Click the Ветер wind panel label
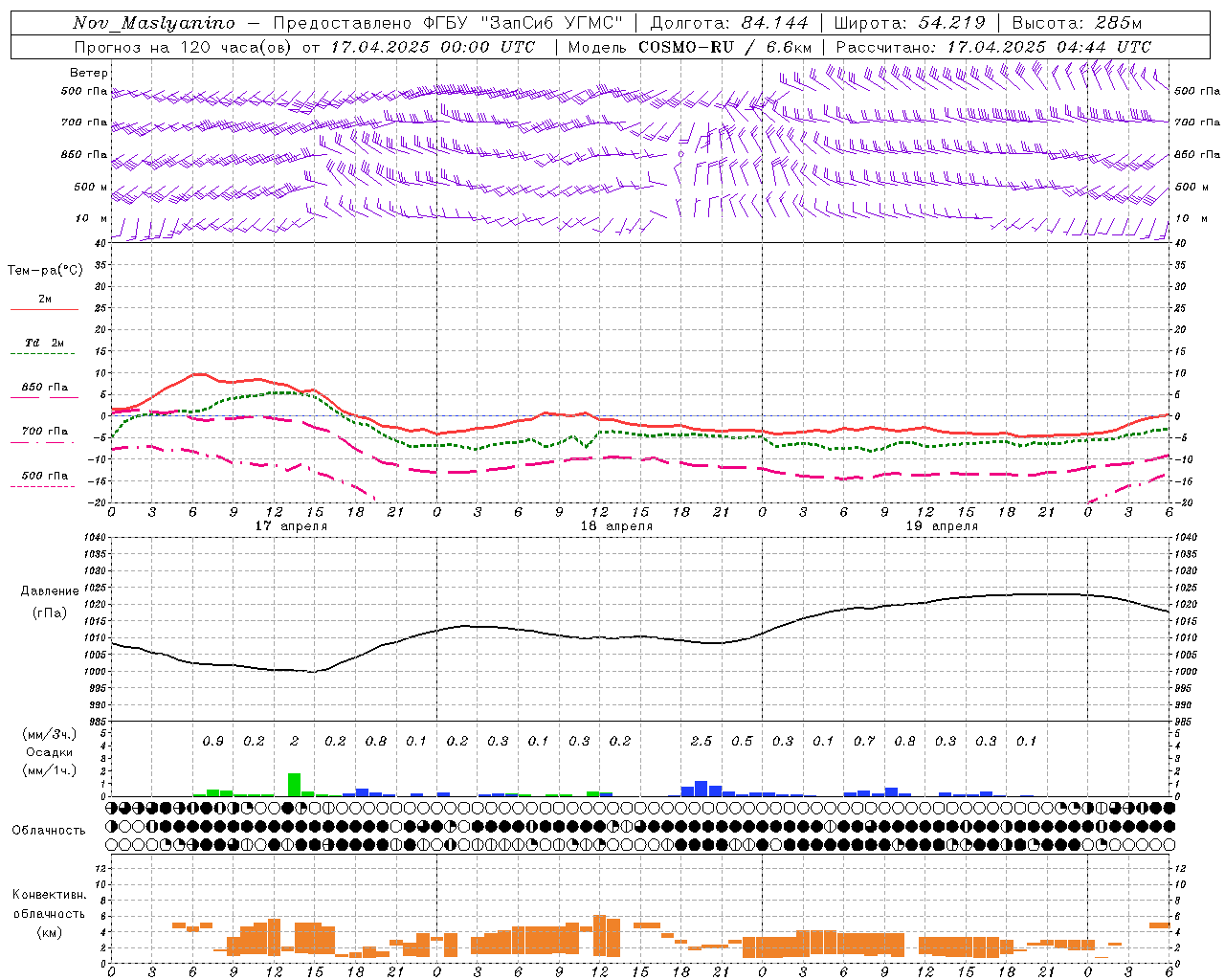This screenshot has height=980, width=1225. tap(89, 73)
